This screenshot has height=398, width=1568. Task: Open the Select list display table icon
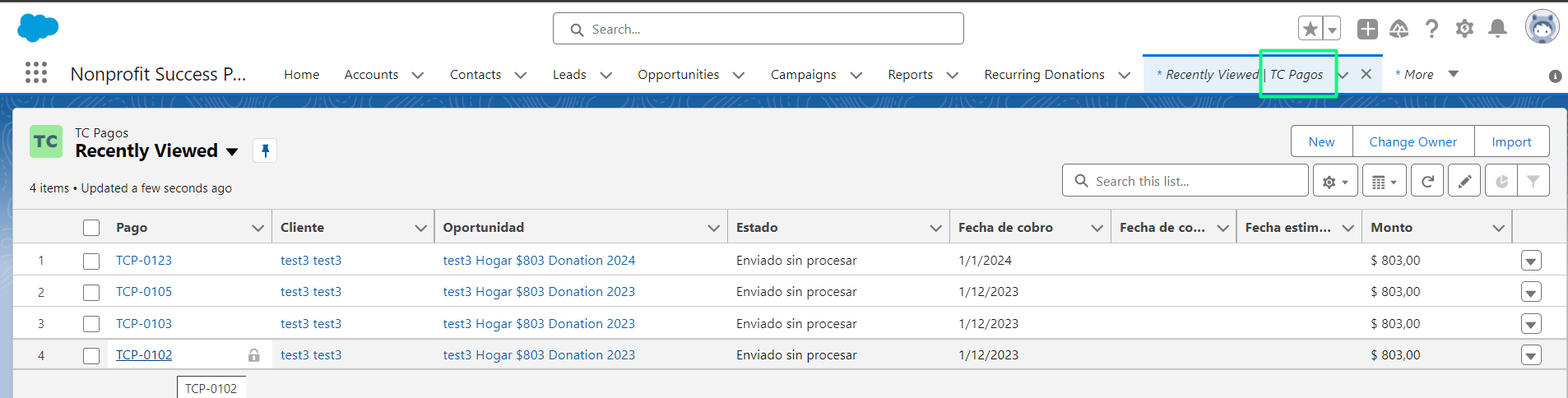(x=1385, y=181)
